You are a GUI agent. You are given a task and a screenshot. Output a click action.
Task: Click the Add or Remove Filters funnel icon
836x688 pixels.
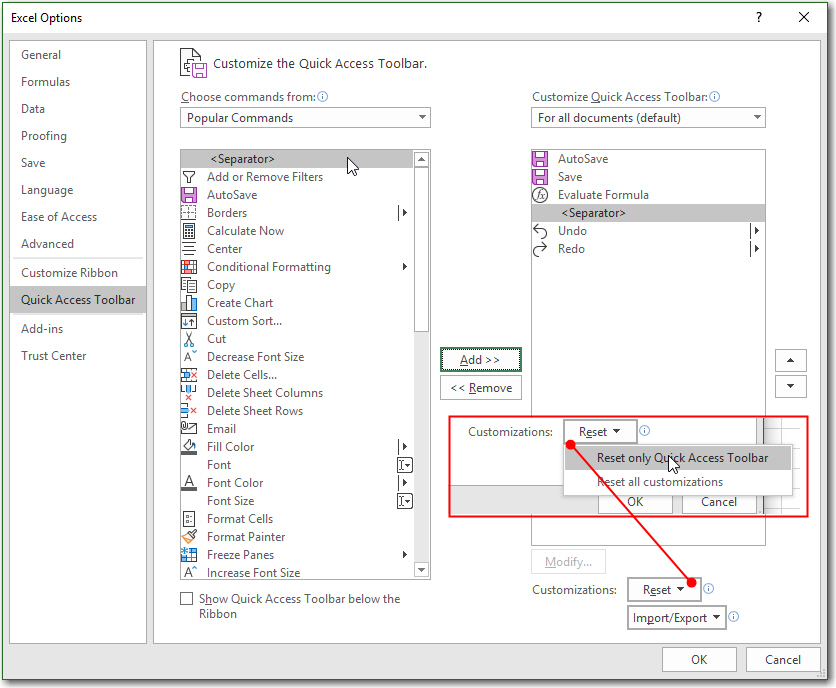[x=189, y=177]
